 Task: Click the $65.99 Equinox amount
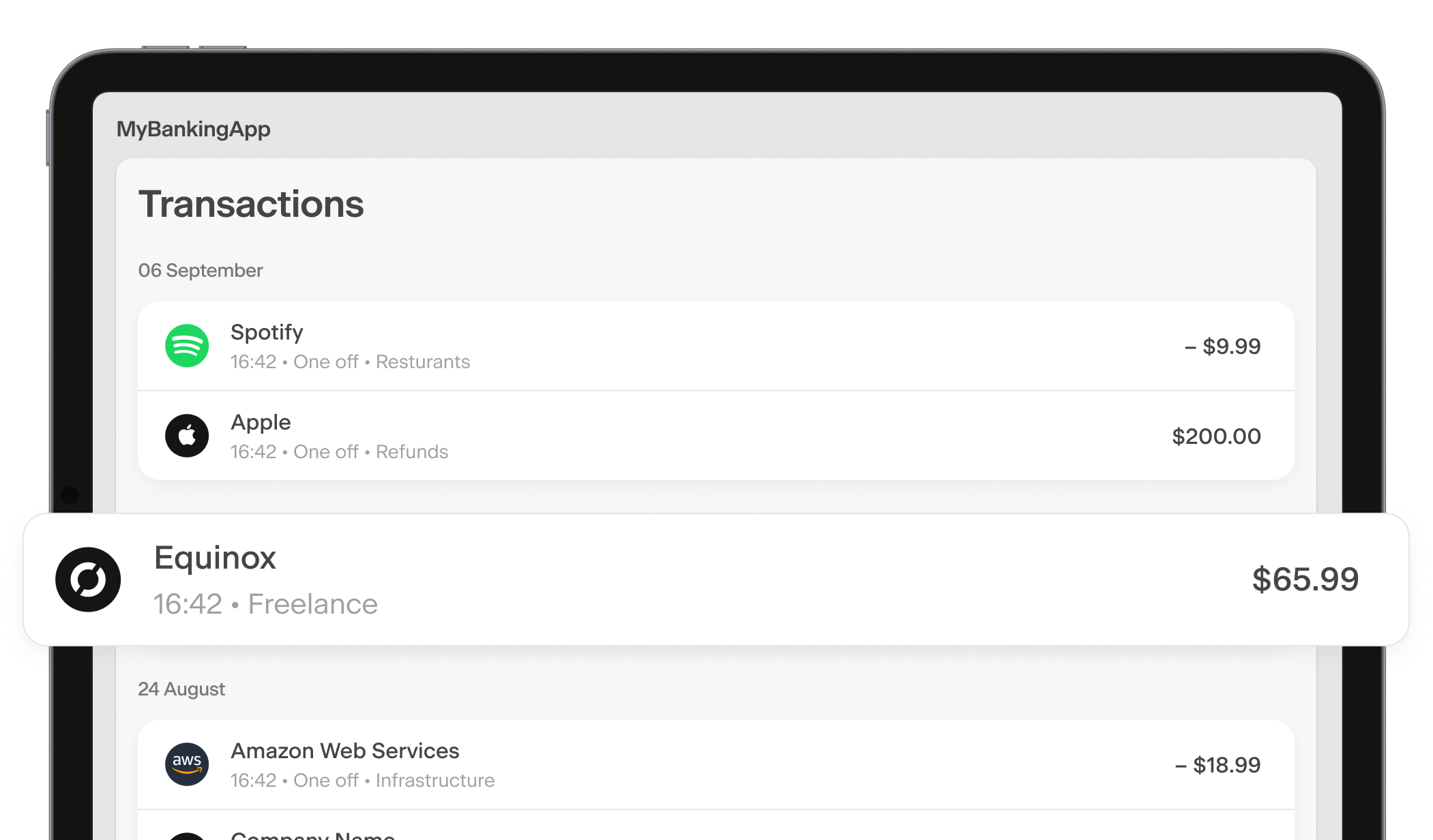click(x=1305, y=580)
